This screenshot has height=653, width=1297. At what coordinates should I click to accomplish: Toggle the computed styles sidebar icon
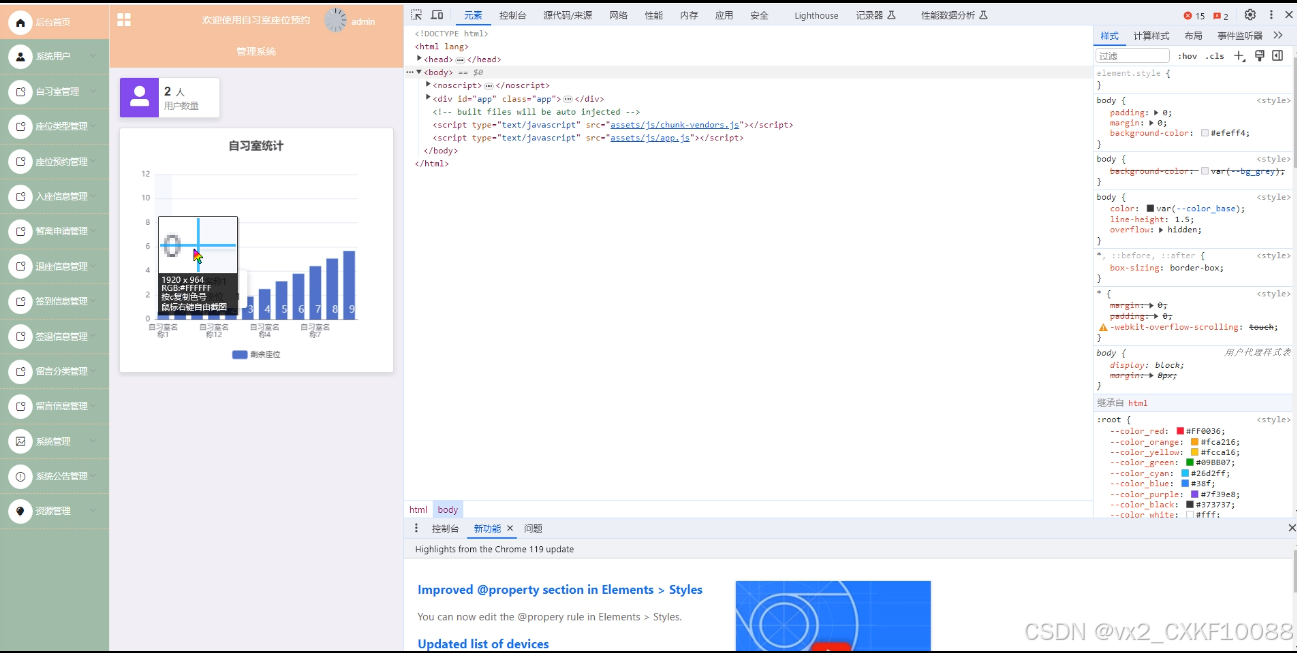(1278, 56)
